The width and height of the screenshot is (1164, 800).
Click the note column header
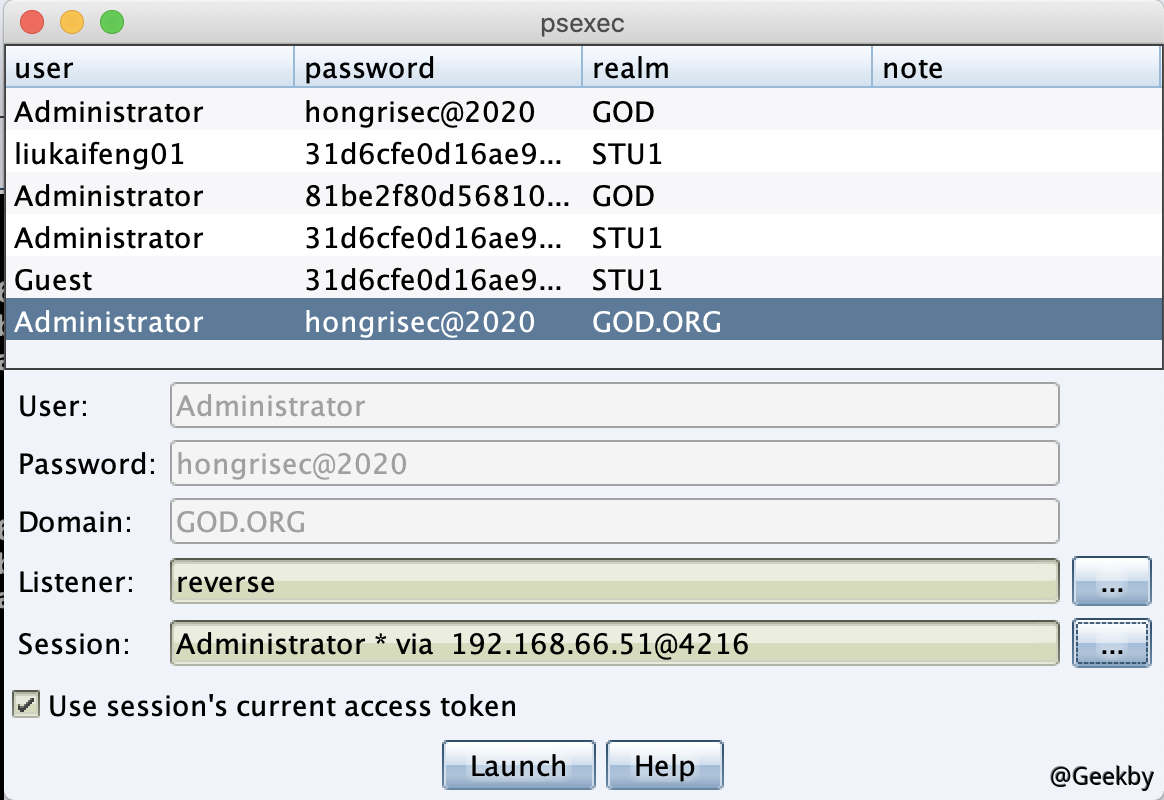pyautogui.click(x=1015, y=68)
